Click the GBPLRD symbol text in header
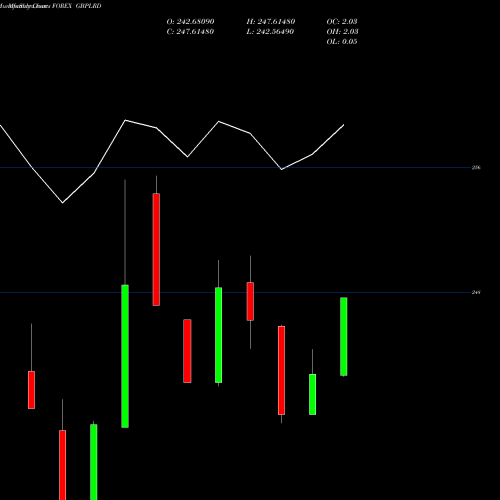The height and width of the screenshot is (500, 500). 89,6
